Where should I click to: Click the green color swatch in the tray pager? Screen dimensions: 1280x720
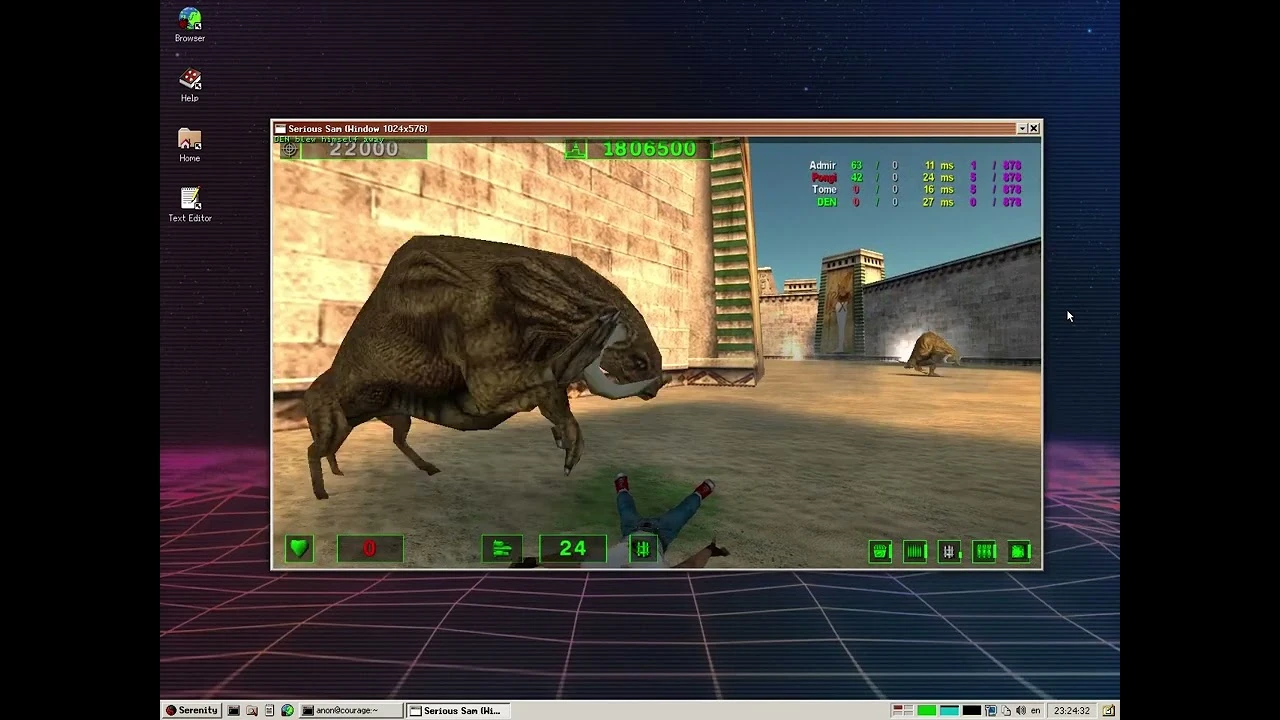click(x=926, y=710)
